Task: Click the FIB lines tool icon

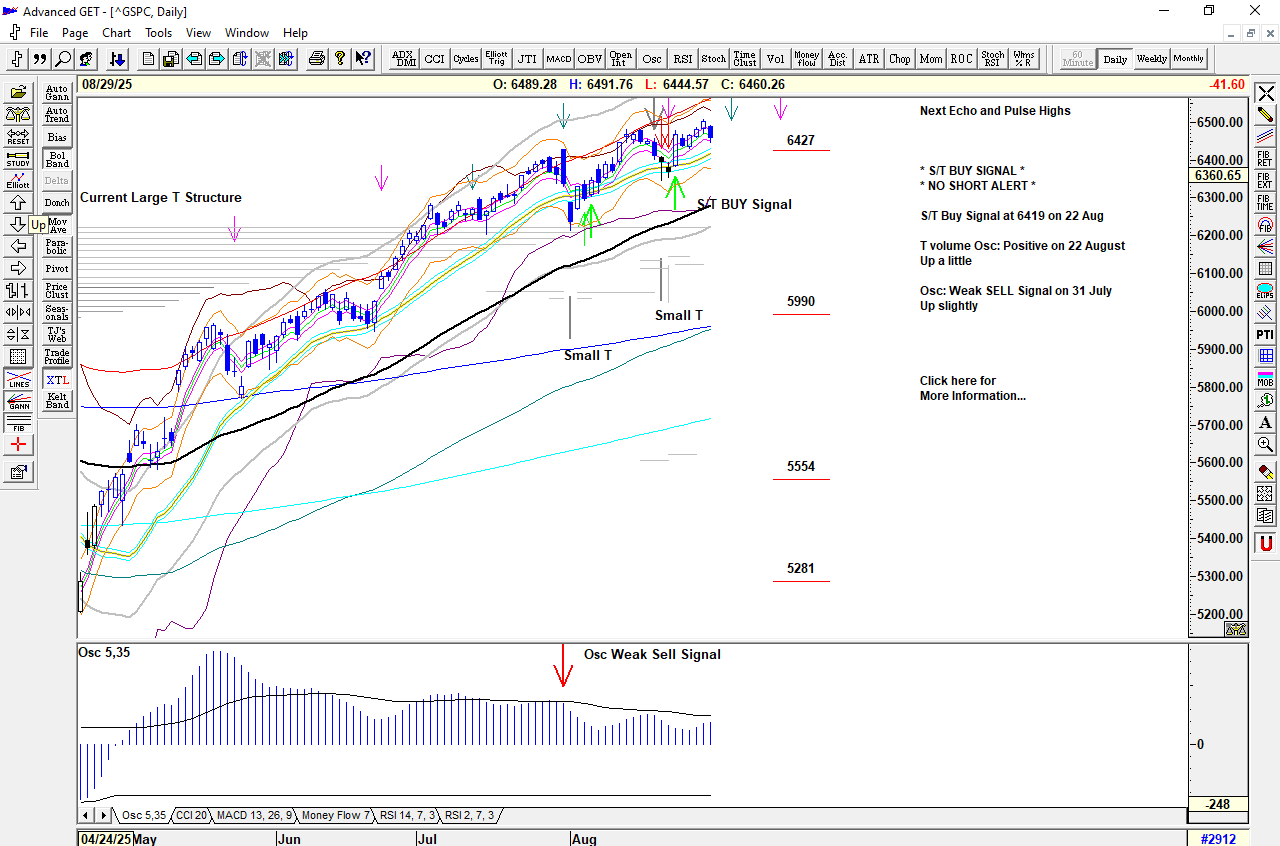Action: (18, 424)
